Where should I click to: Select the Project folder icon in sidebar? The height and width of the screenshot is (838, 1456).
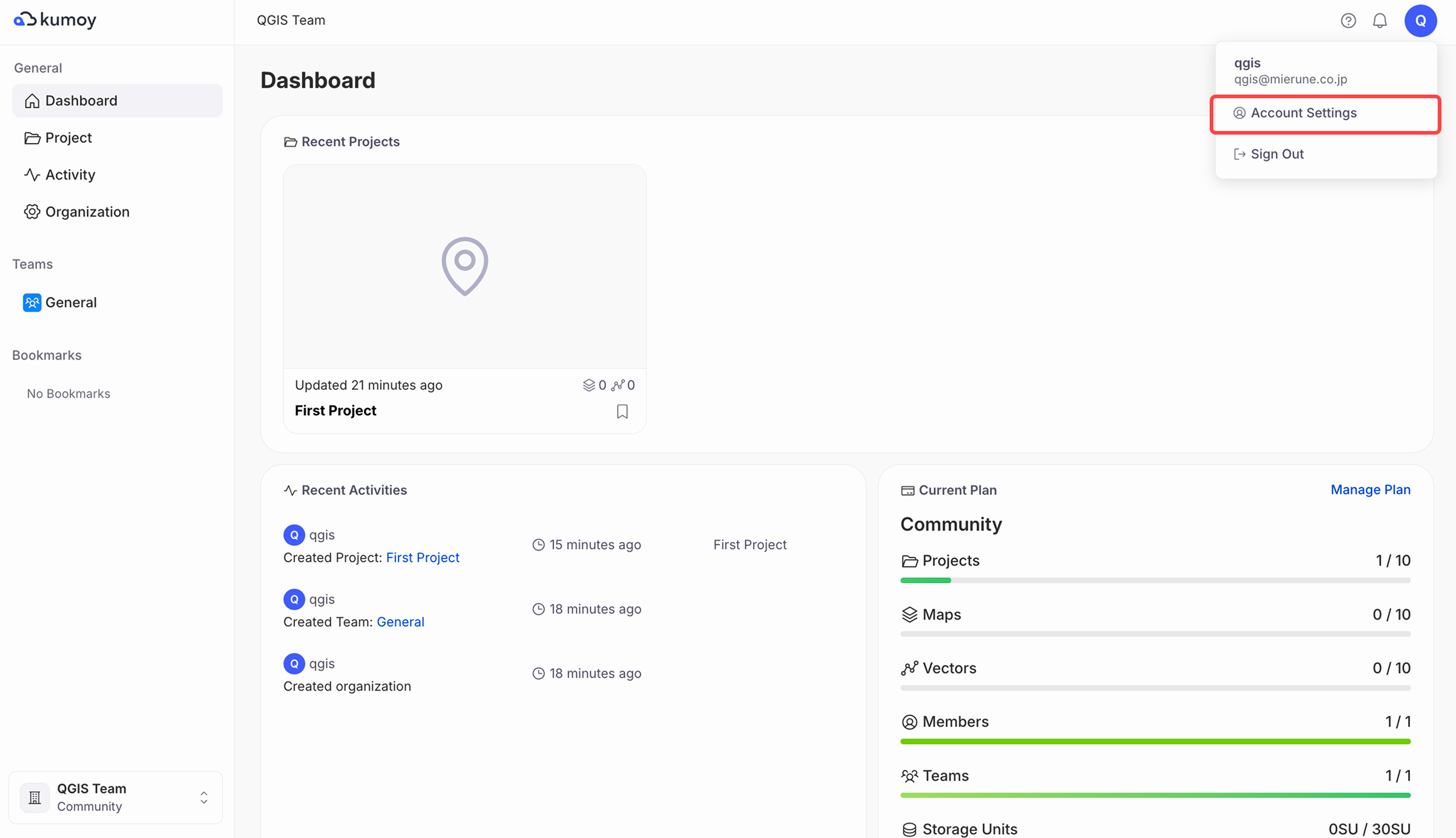32,138
